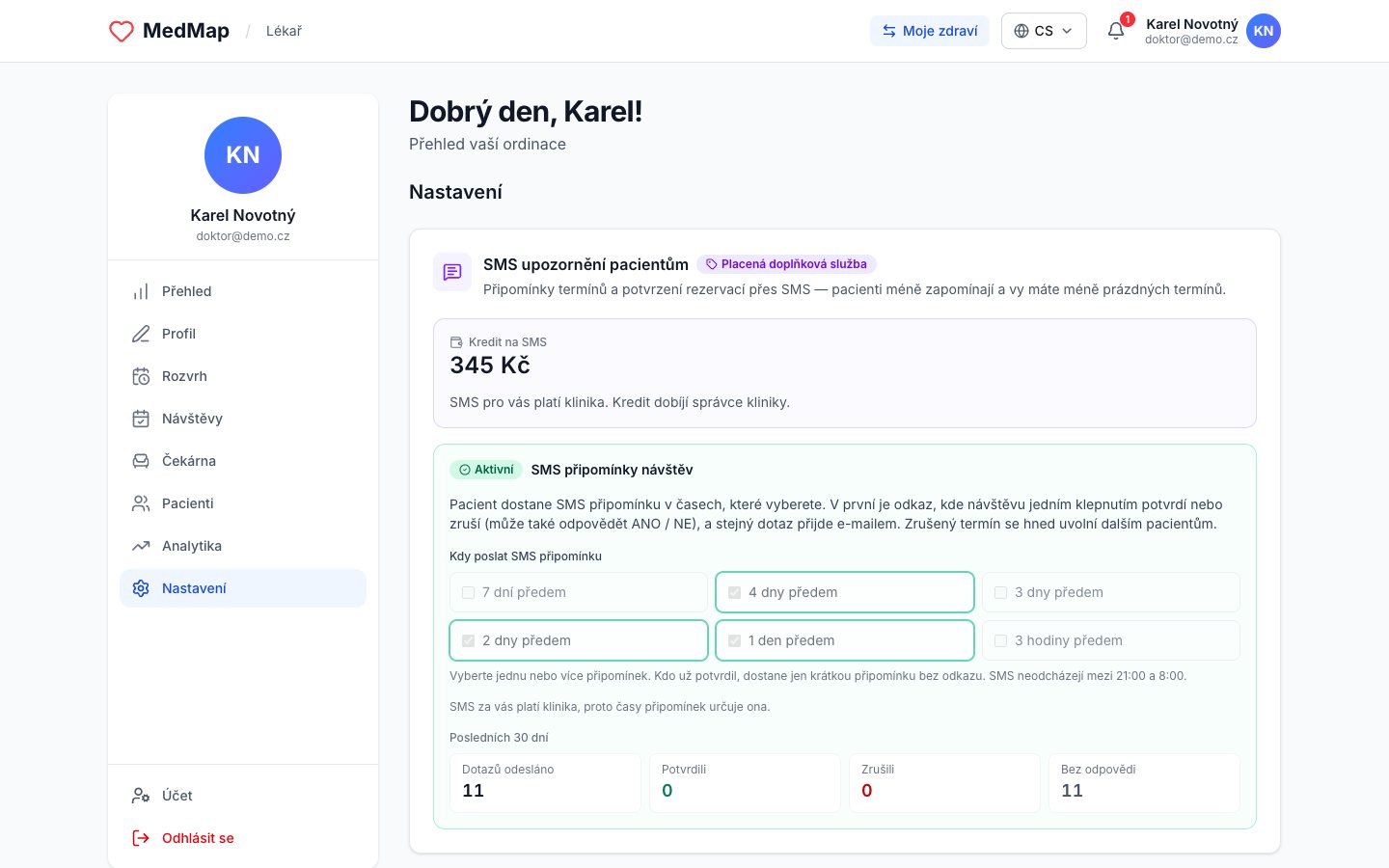Open notifications bell with red badge
The image size is (1389, 868).
tap(1117, 30)
